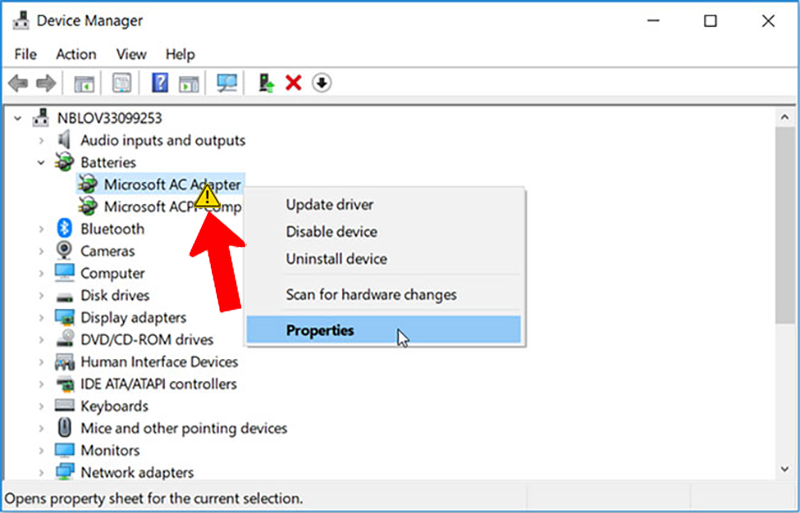The height and width of the screenshot is (513, 800).
Task: Click the Network adapters icon
Action: (64, 472)
